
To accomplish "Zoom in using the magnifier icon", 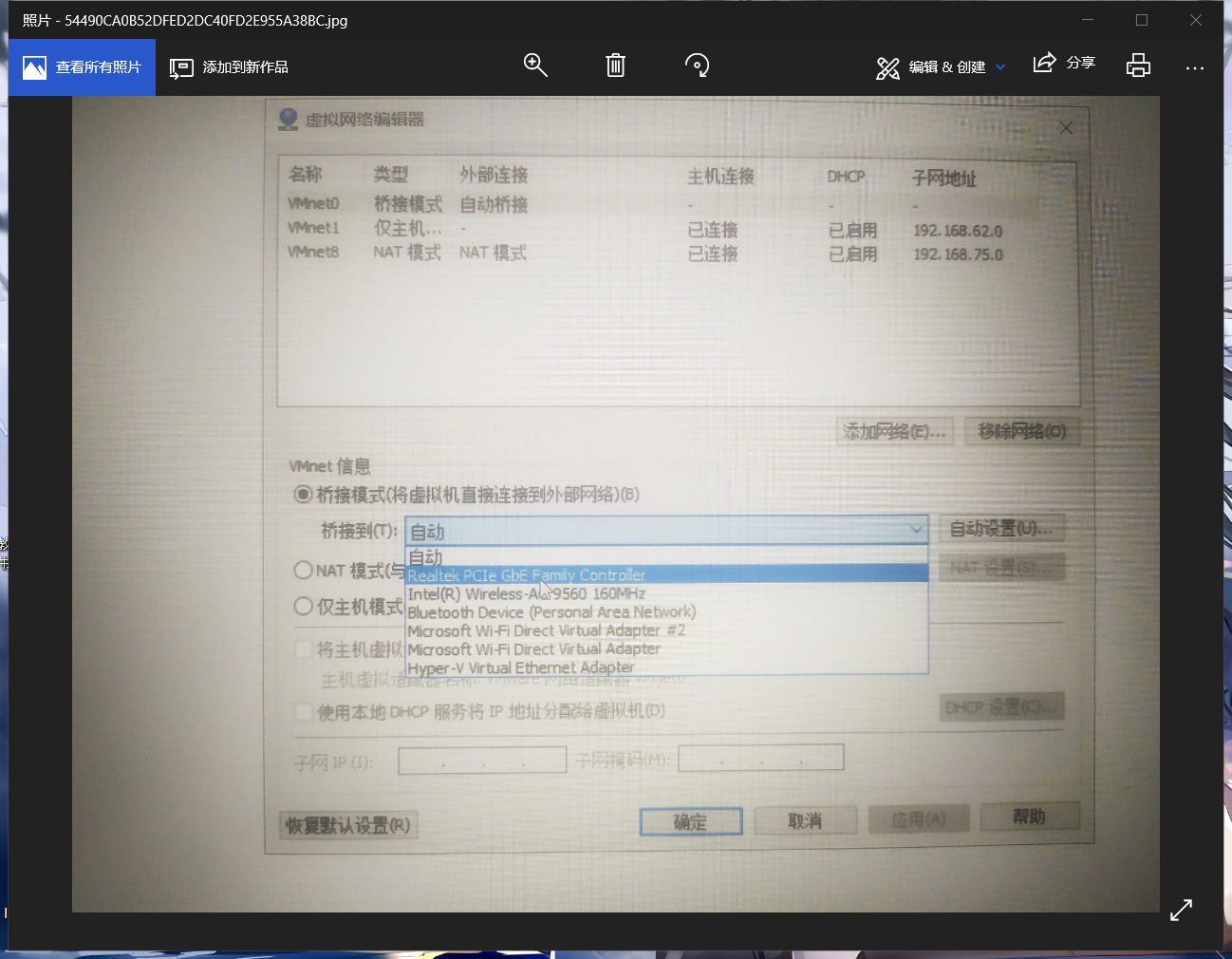I will point(535,66).
